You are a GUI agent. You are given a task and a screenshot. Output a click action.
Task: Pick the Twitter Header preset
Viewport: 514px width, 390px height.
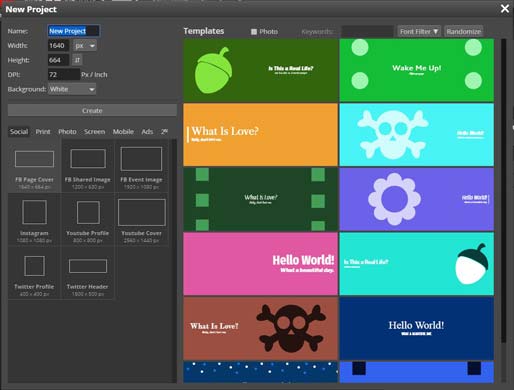[x=88, y=273]
